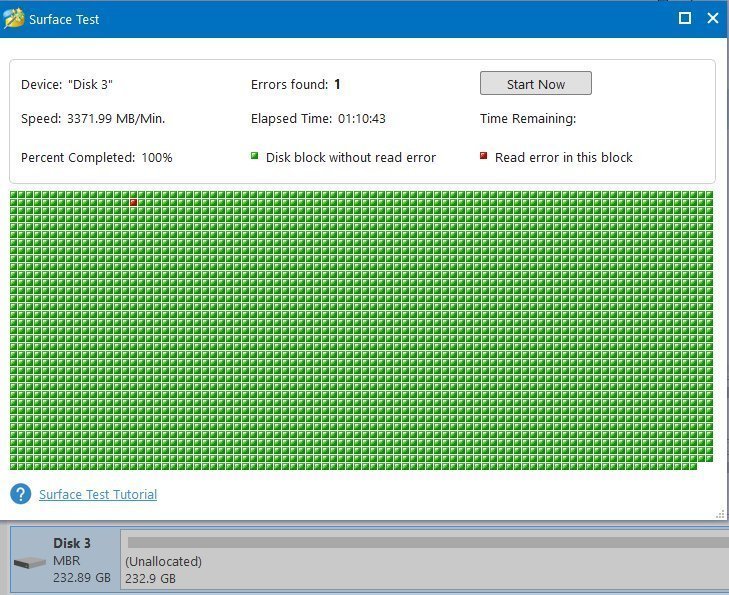Image resolution: width=729 pixels, height=595 pixels.
Task: Select the red error block in the grid
Action: 133,203
